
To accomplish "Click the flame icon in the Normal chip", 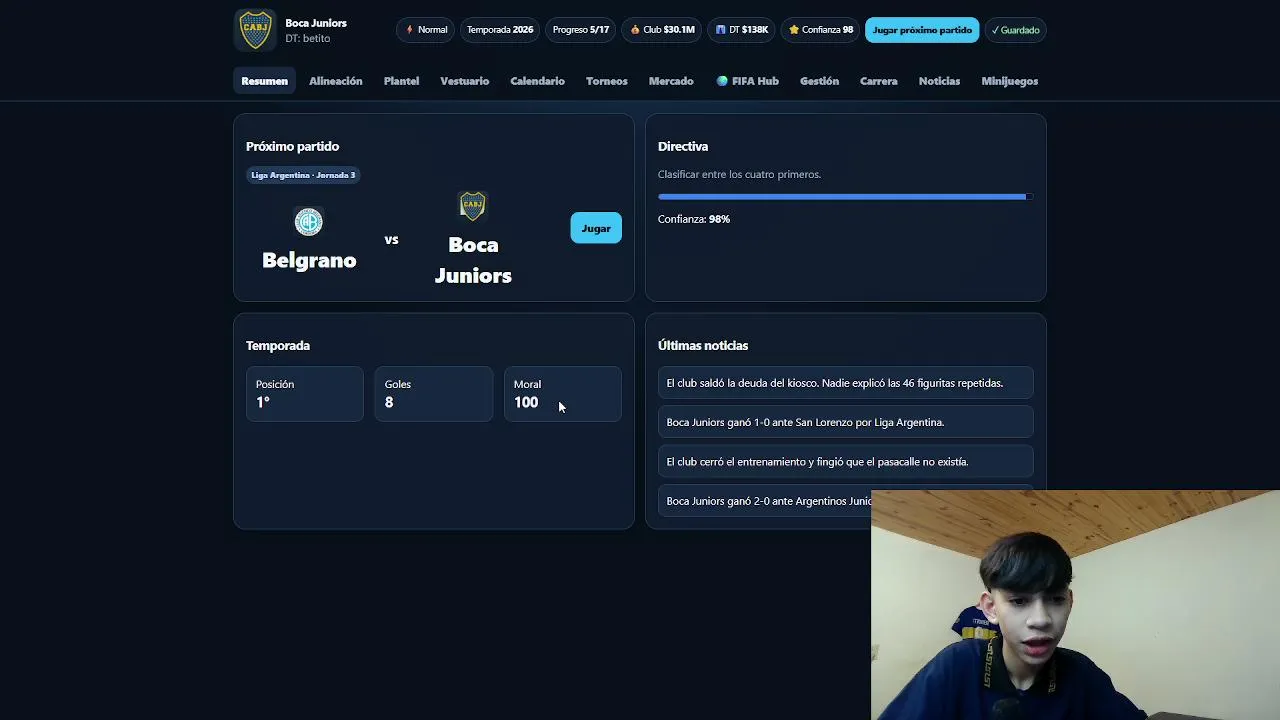I will coord(409,30).
